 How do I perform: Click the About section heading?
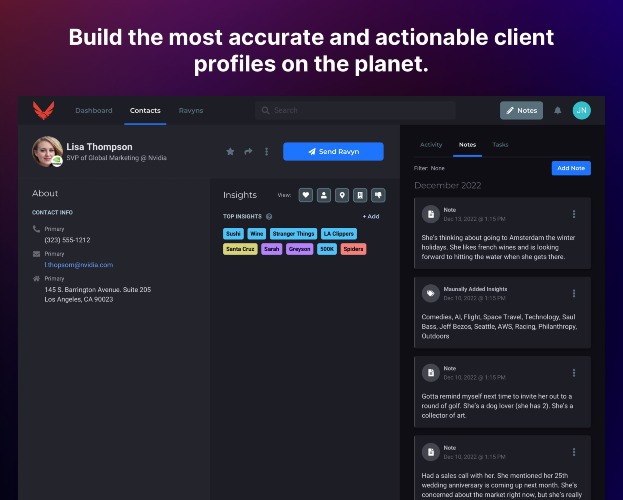pos(45,194)
